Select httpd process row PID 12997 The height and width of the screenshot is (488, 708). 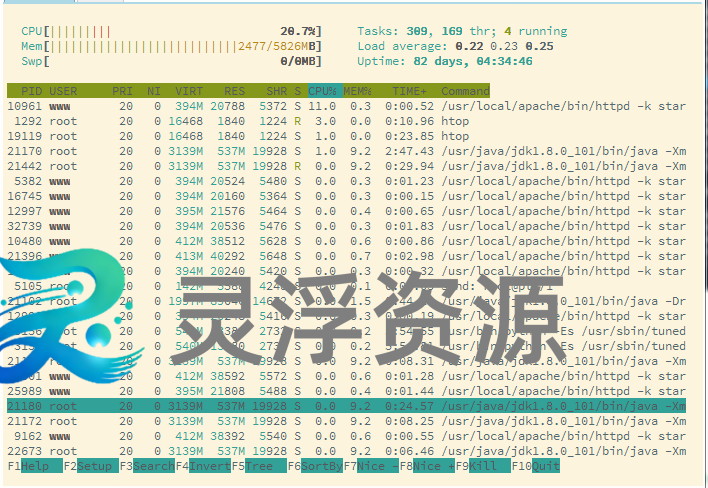(x=346, y=211)
